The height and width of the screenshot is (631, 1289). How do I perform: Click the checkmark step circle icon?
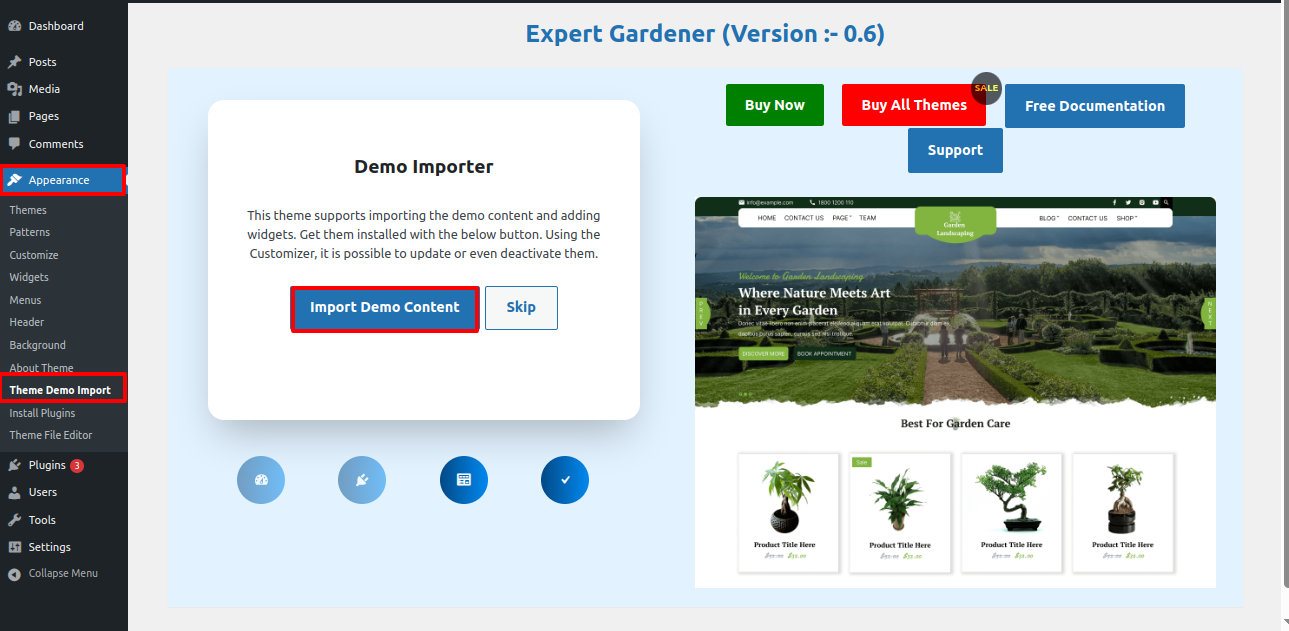click(565, 480)
